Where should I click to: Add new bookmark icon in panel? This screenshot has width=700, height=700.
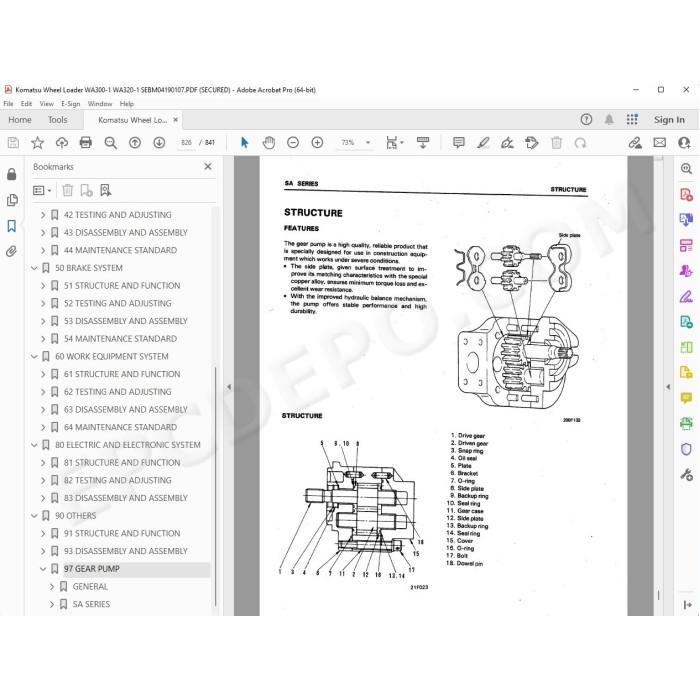pyautogui.click(x=86, y=191)
